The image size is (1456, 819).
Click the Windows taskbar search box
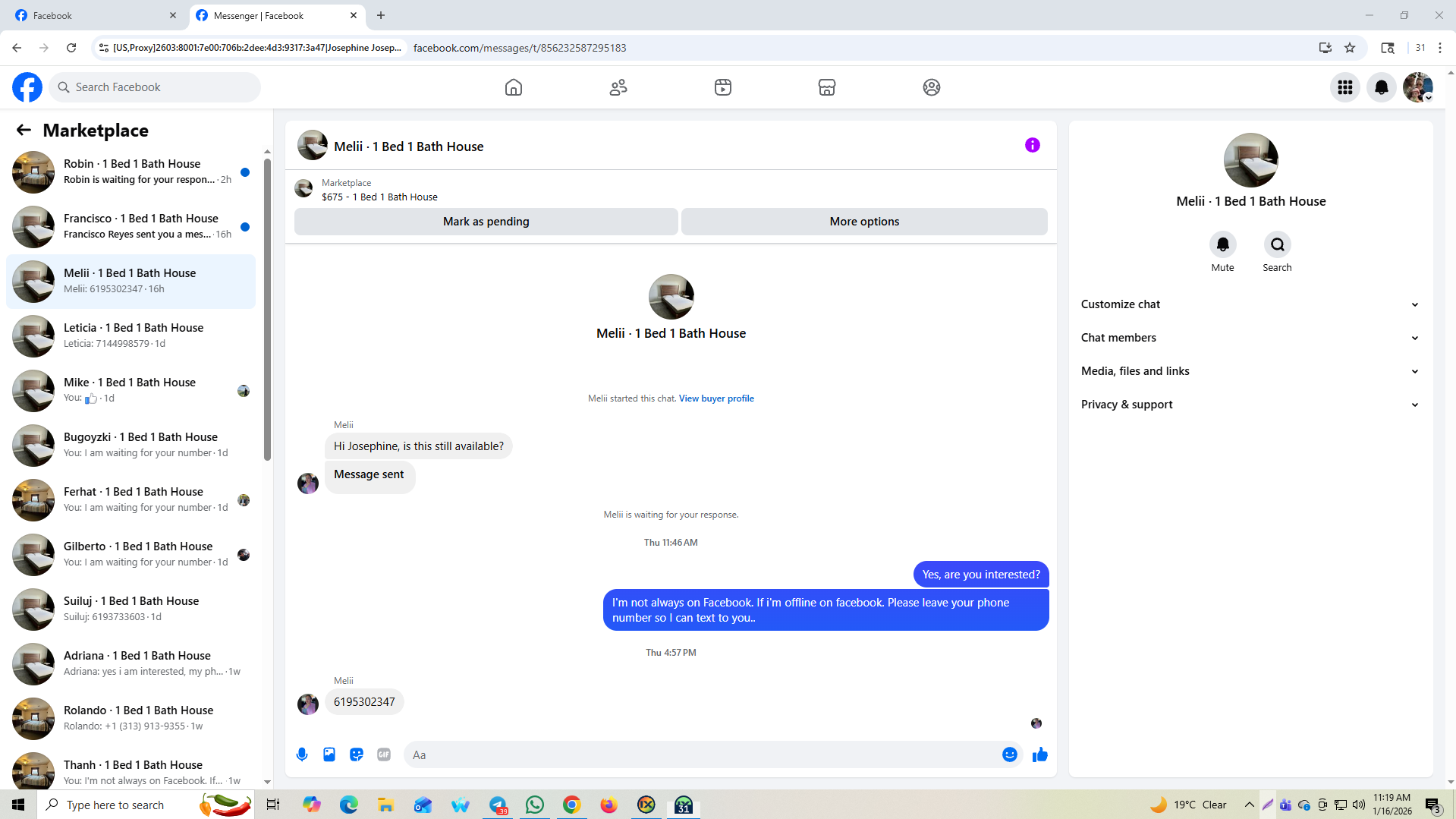pos(144,805)
